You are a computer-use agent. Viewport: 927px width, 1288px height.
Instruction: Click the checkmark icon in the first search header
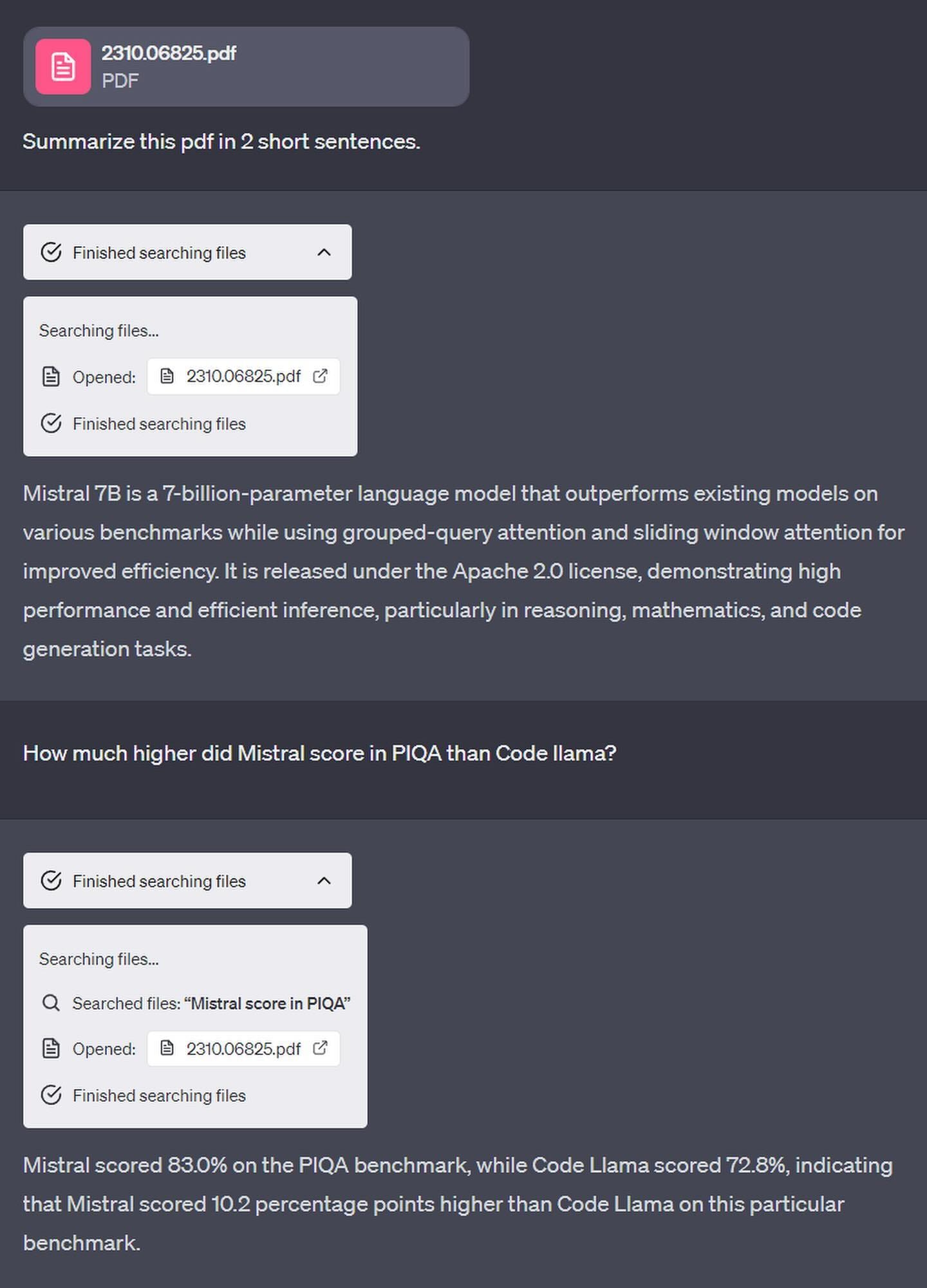(x=52, y=252)
